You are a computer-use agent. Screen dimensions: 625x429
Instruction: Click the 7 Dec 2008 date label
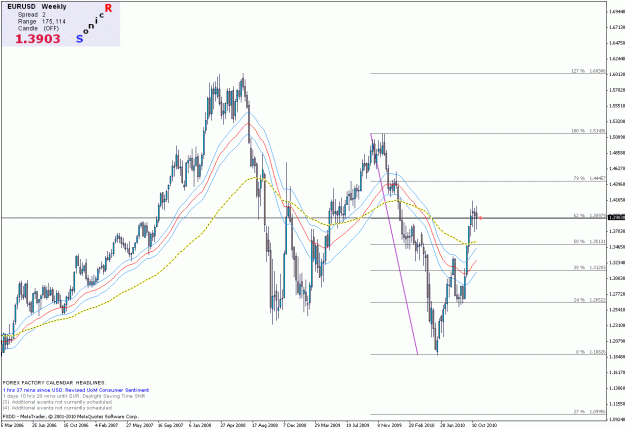[x=295, y=425]
